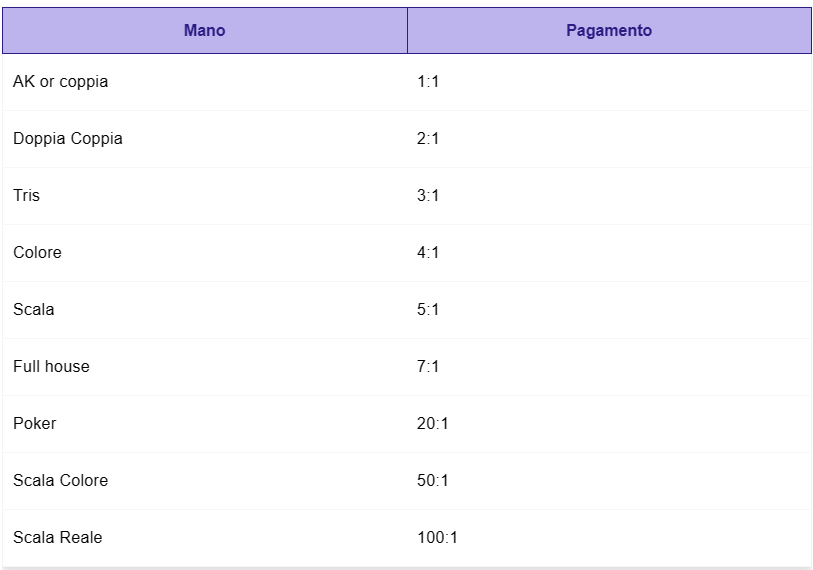This screenshot has width=813, height=570.
Task: Select the Tris hand cell
Action: pos(205,196)
